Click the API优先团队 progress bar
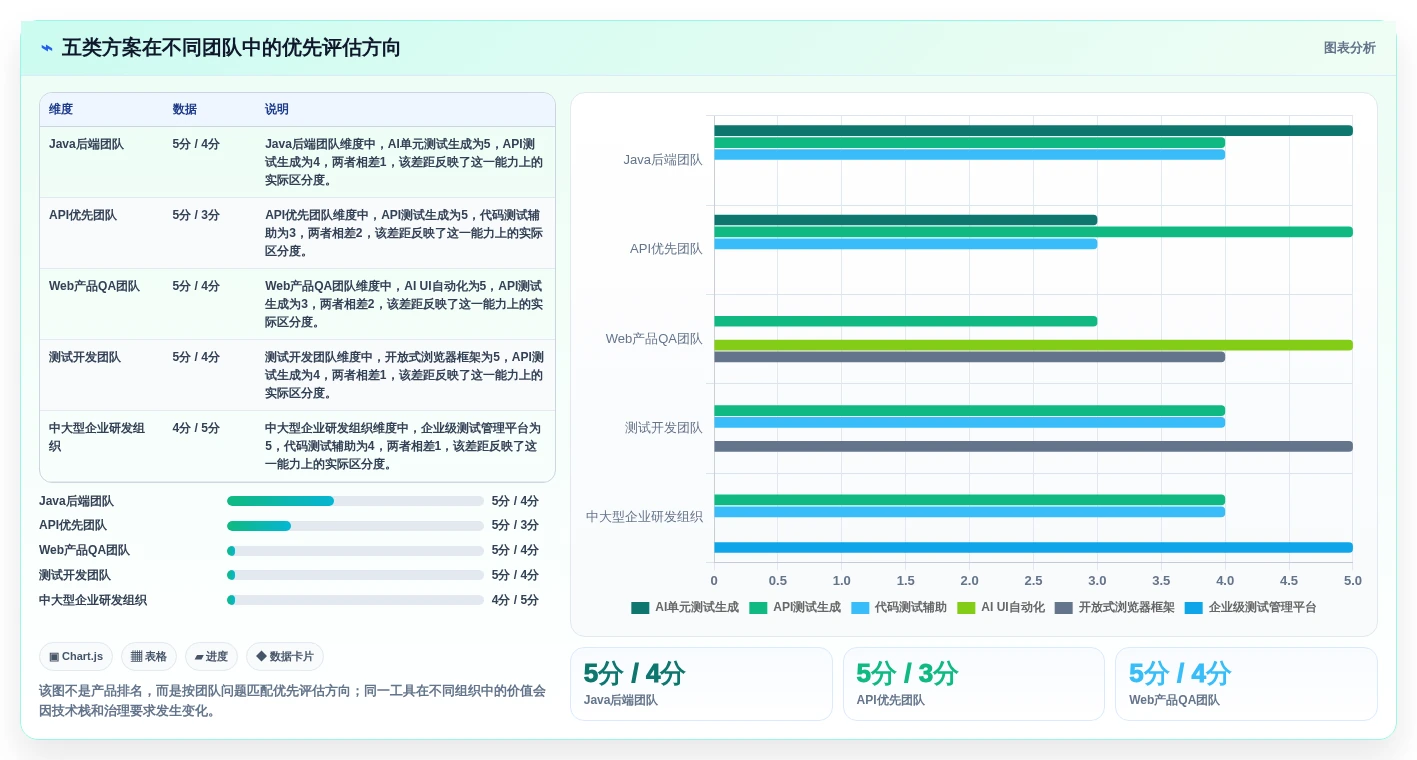The image size is (1417, 760). tap(355, 525)
